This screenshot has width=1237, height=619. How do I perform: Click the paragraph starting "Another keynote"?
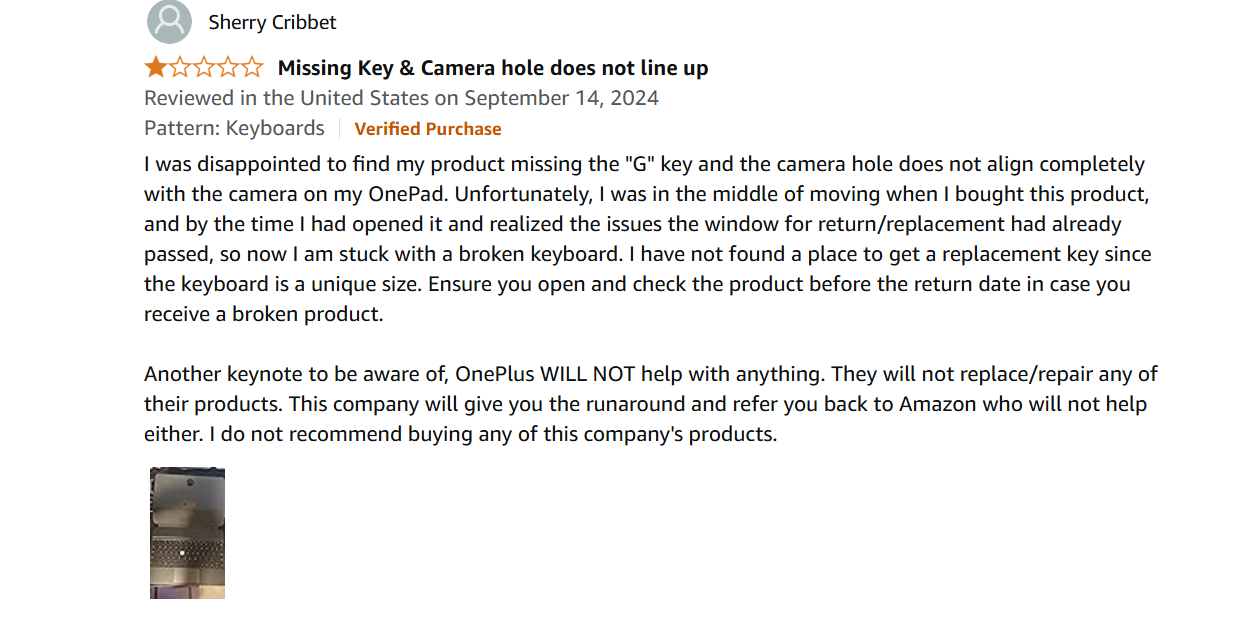650,404
